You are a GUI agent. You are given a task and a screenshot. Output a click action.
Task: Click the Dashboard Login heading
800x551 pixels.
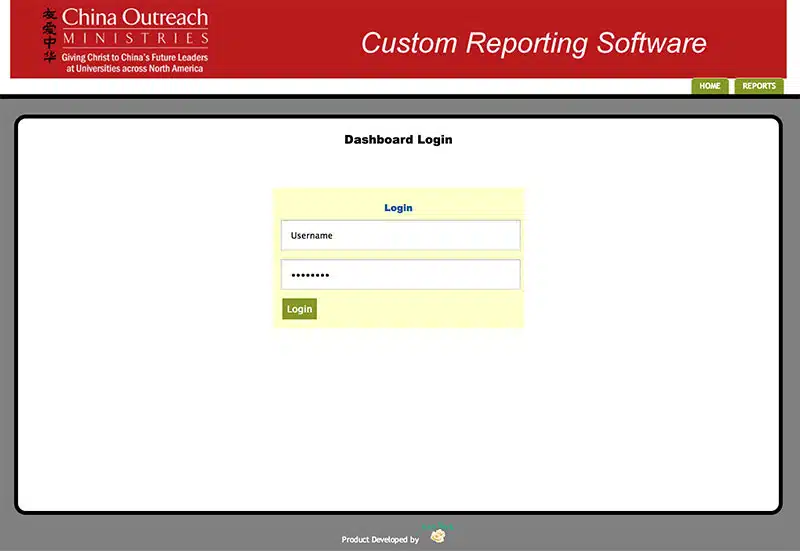tap(398, 140)
